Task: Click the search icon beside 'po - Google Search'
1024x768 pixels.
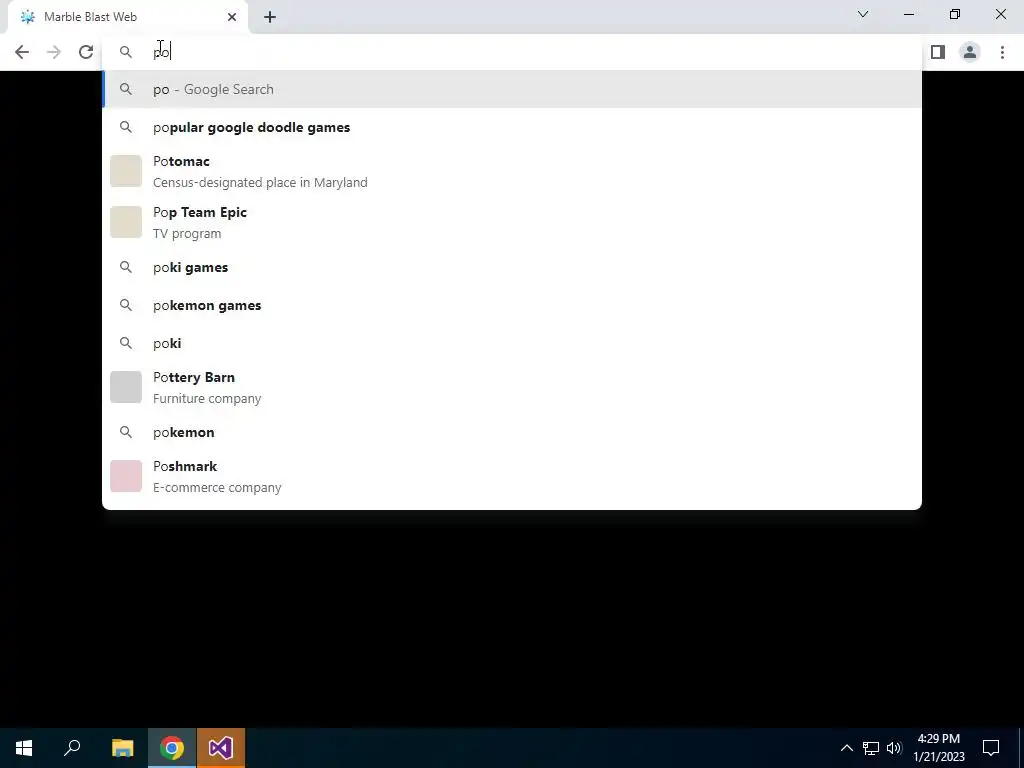Action: (126, 89)
